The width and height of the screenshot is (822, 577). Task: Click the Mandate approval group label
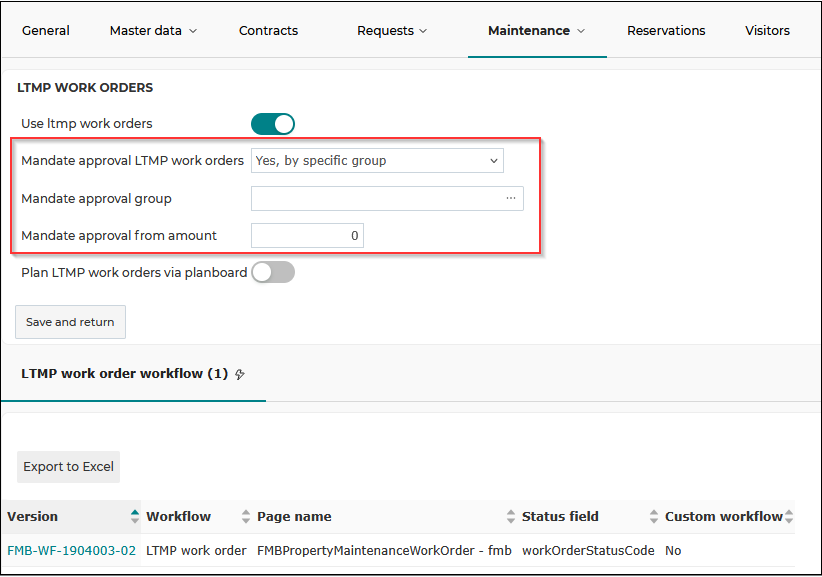[96, 199]
